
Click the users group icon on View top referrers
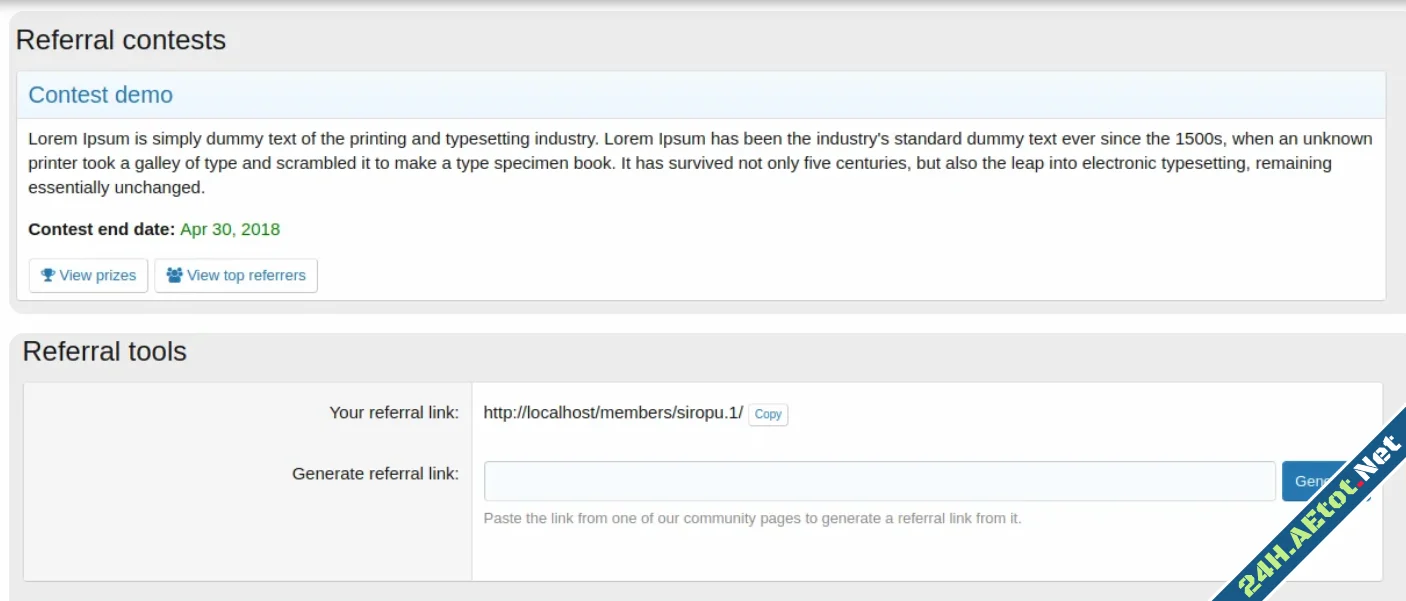pos(174,276)
